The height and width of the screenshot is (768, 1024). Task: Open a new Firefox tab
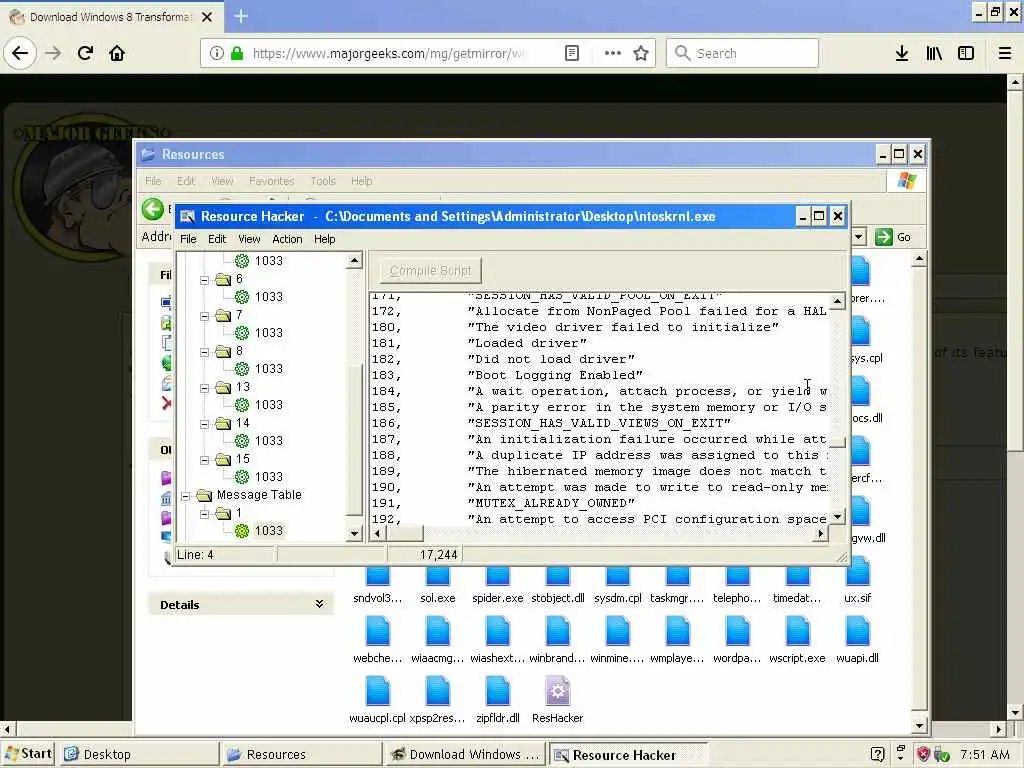tap(241, 16)
